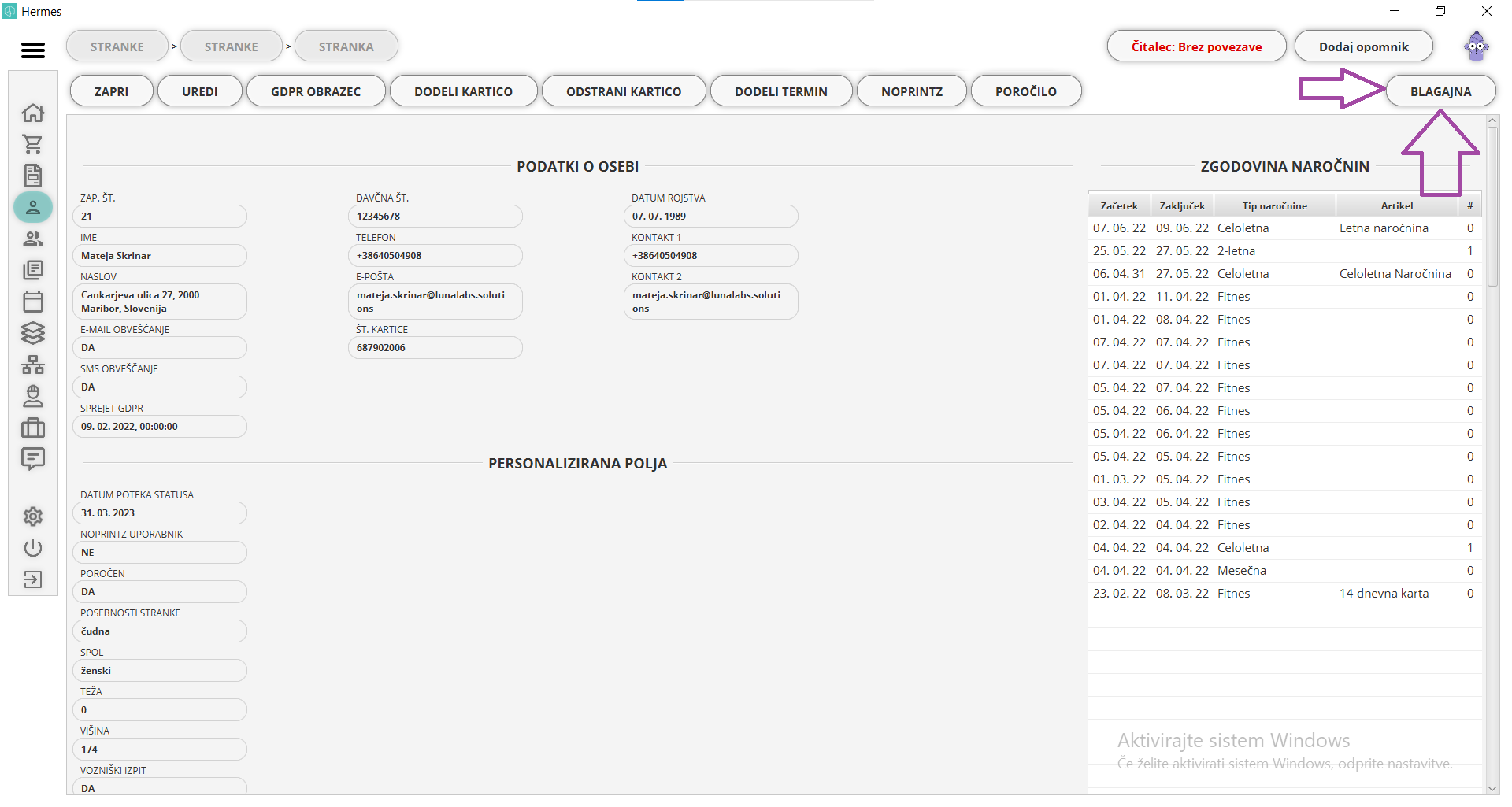This screenshot has height=807, width=1512.
Task: Select the STRANKA breadcrumb
Action: coord(346,46)
